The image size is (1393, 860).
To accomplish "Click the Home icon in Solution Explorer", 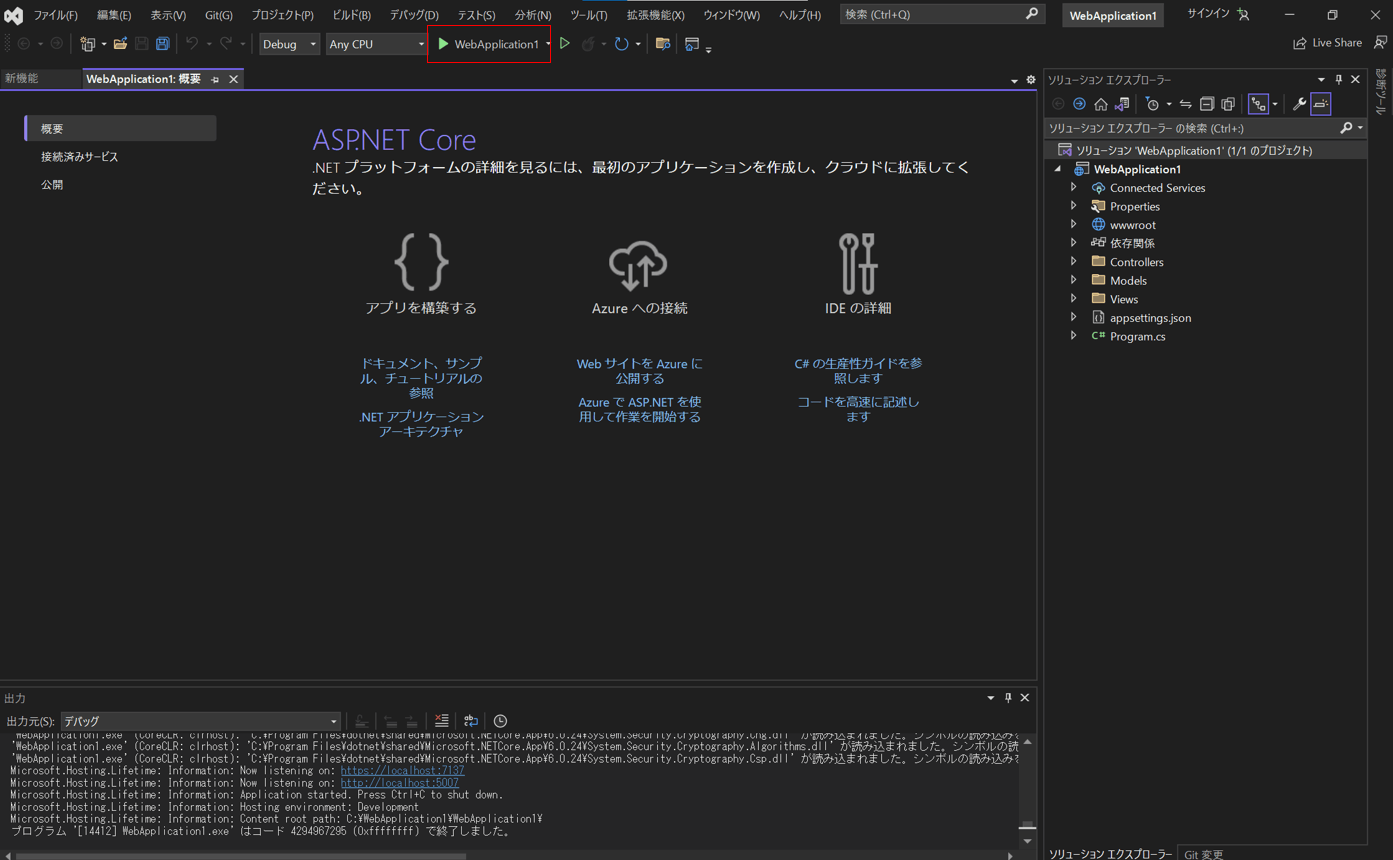I will tap(1101, 104).
